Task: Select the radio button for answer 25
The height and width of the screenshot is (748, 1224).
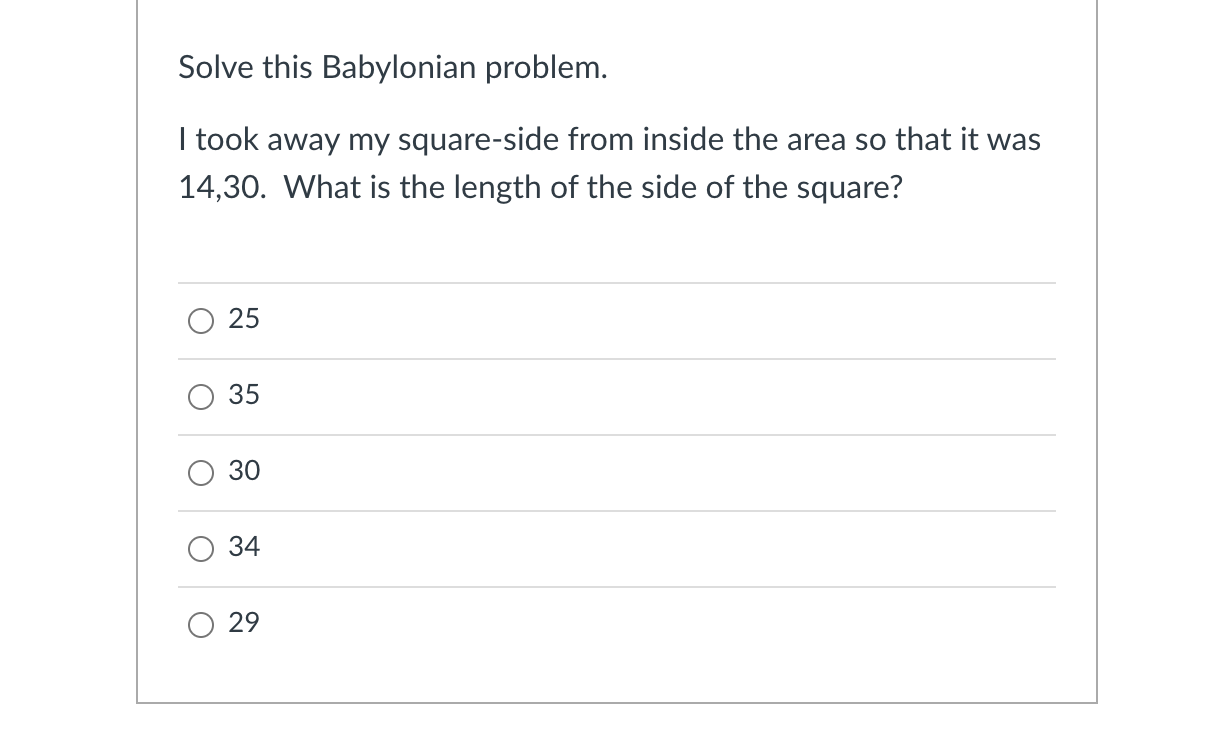Action: (x=201, y=320)
